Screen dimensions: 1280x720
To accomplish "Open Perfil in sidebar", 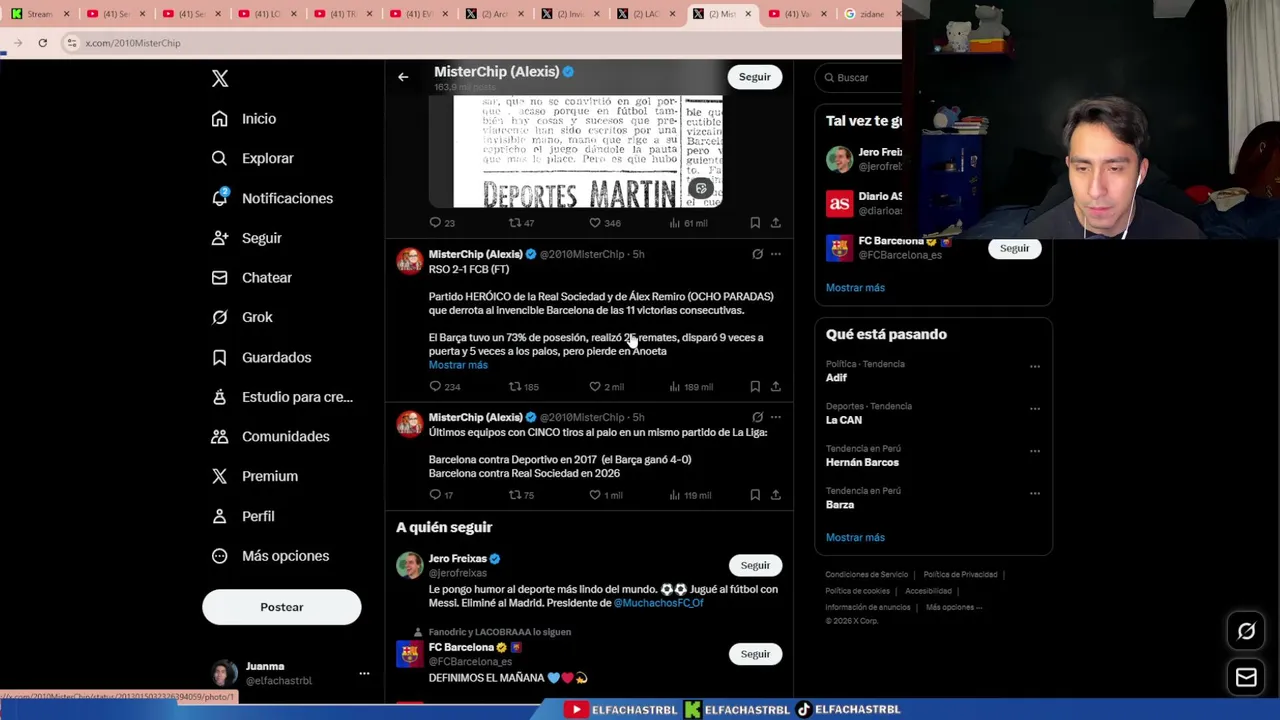I will [x=242, y=516].
